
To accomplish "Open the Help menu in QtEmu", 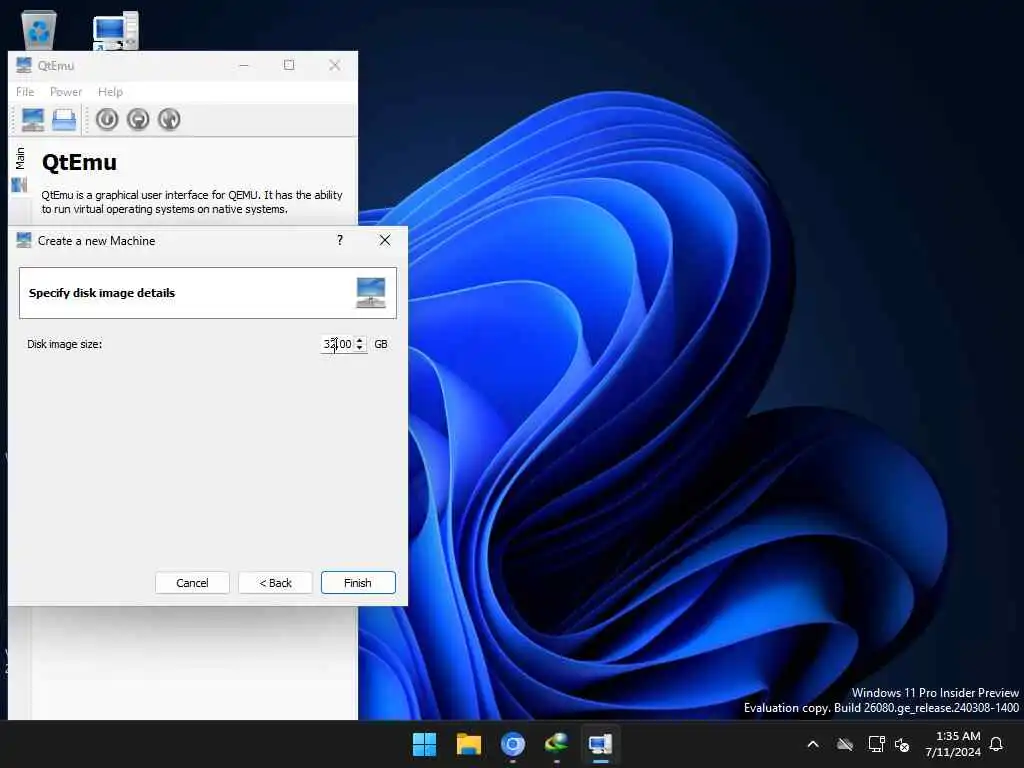I will (110, 91).
